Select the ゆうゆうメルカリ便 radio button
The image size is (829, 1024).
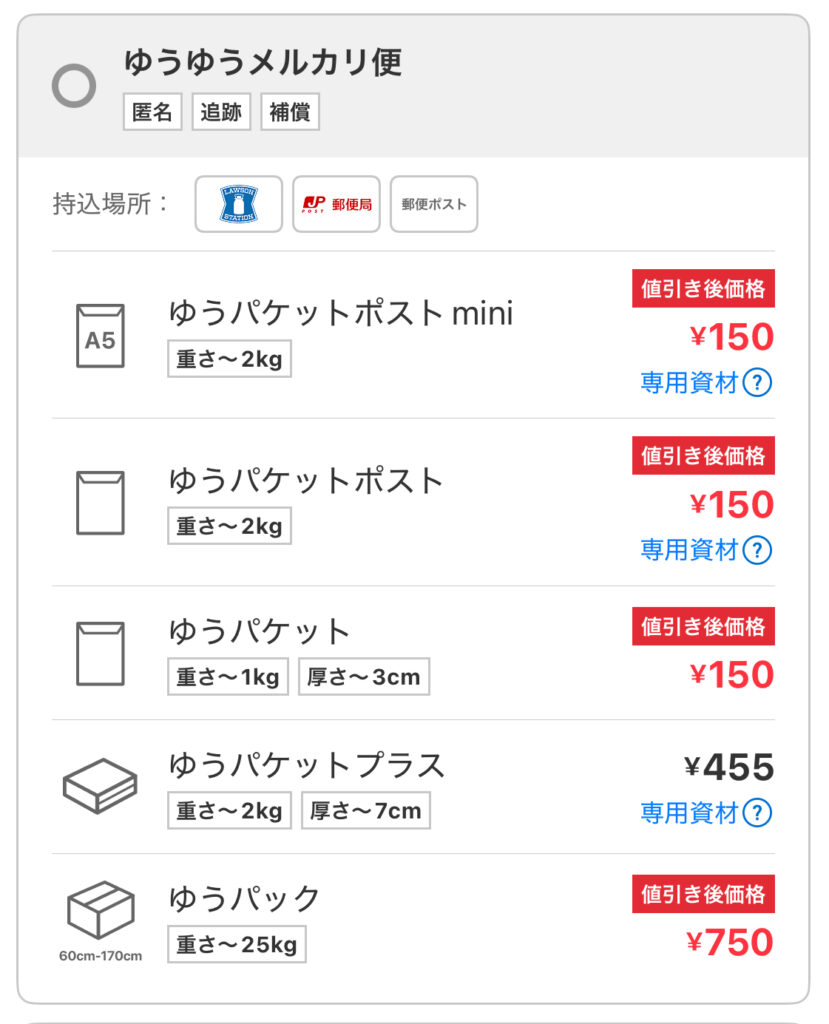(x=74, y=87)
